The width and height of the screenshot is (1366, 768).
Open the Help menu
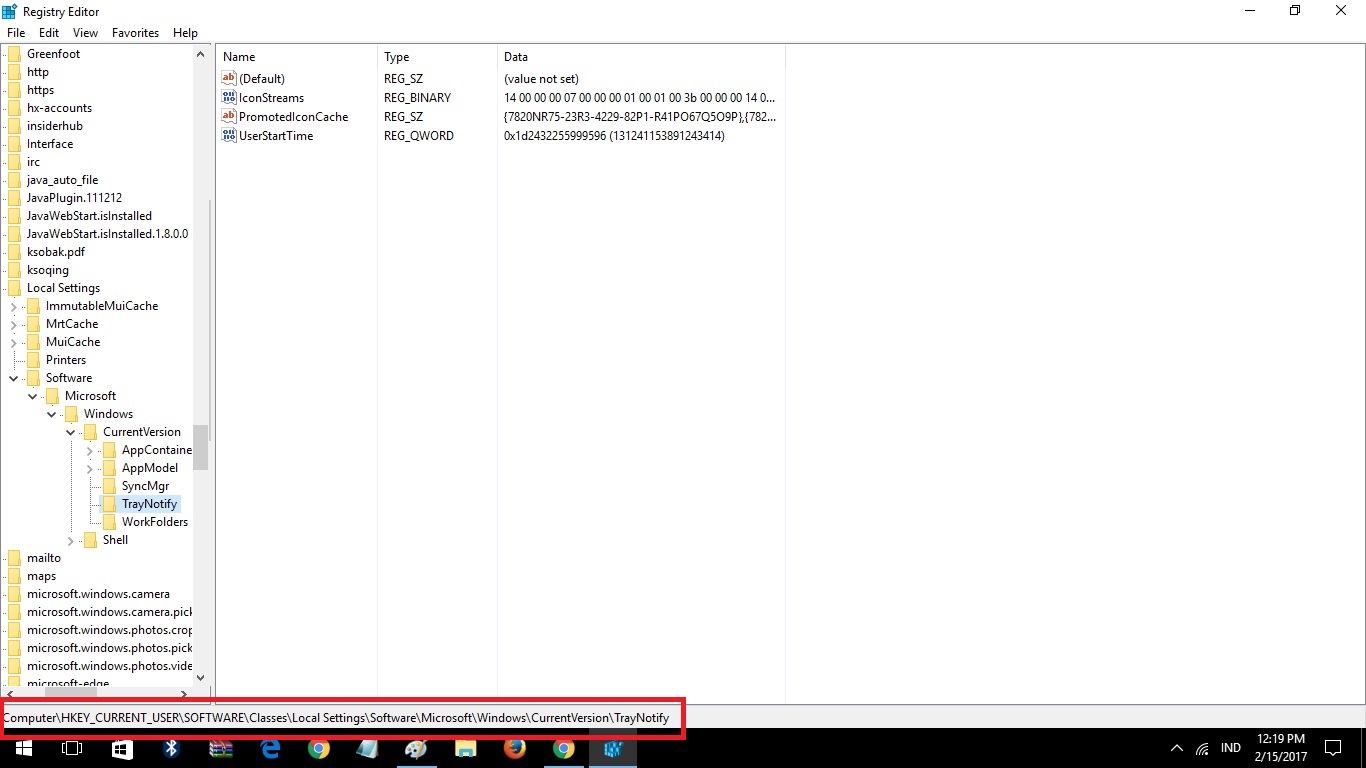pos(186,33)
